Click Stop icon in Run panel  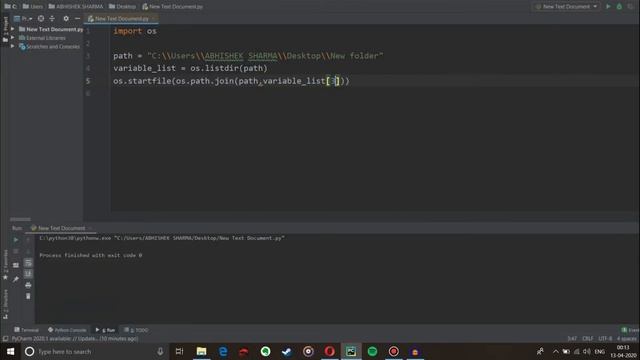tap(16, 251)
